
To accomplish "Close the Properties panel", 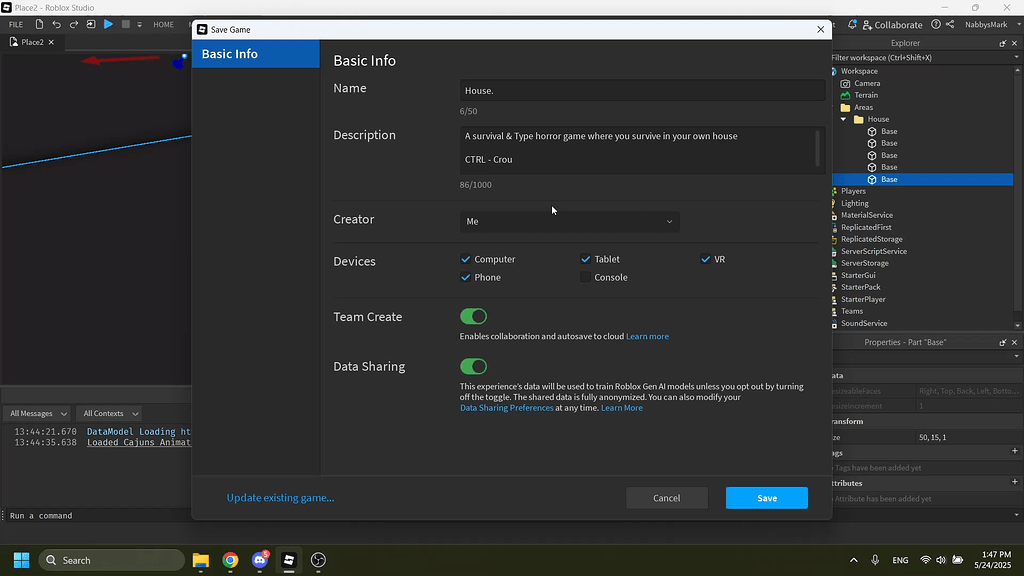I will (1014, 342).
